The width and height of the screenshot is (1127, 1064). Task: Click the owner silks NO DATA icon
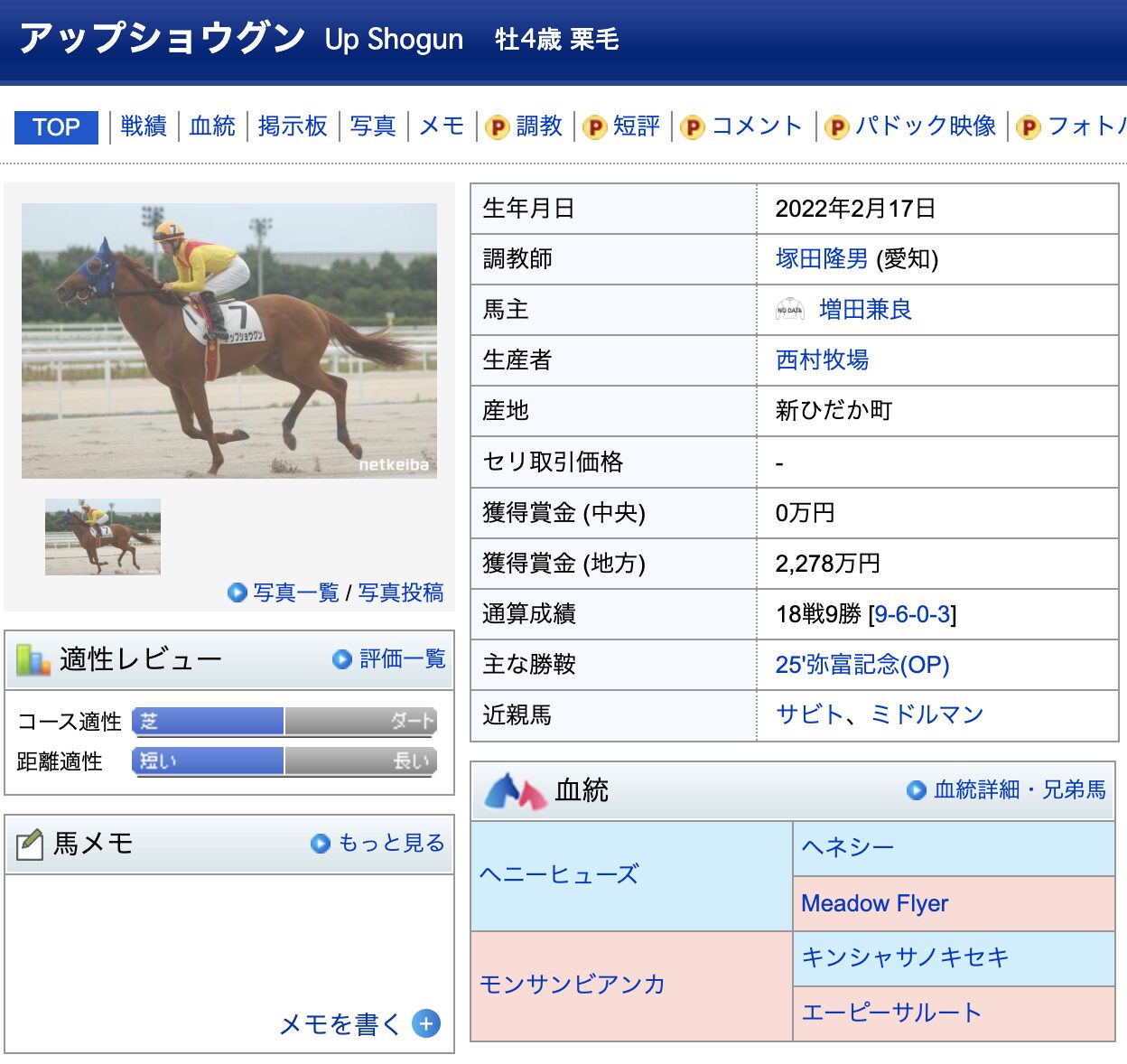[x=790, y=310]
